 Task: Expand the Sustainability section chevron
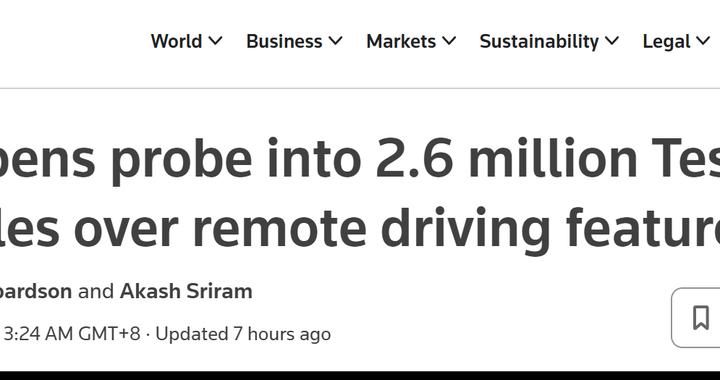click(612, 41)
